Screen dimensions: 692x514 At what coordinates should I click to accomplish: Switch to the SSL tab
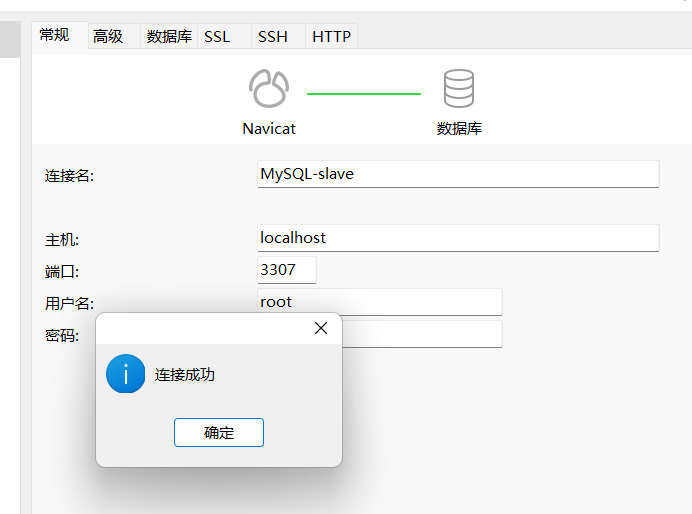coord(224,36)
